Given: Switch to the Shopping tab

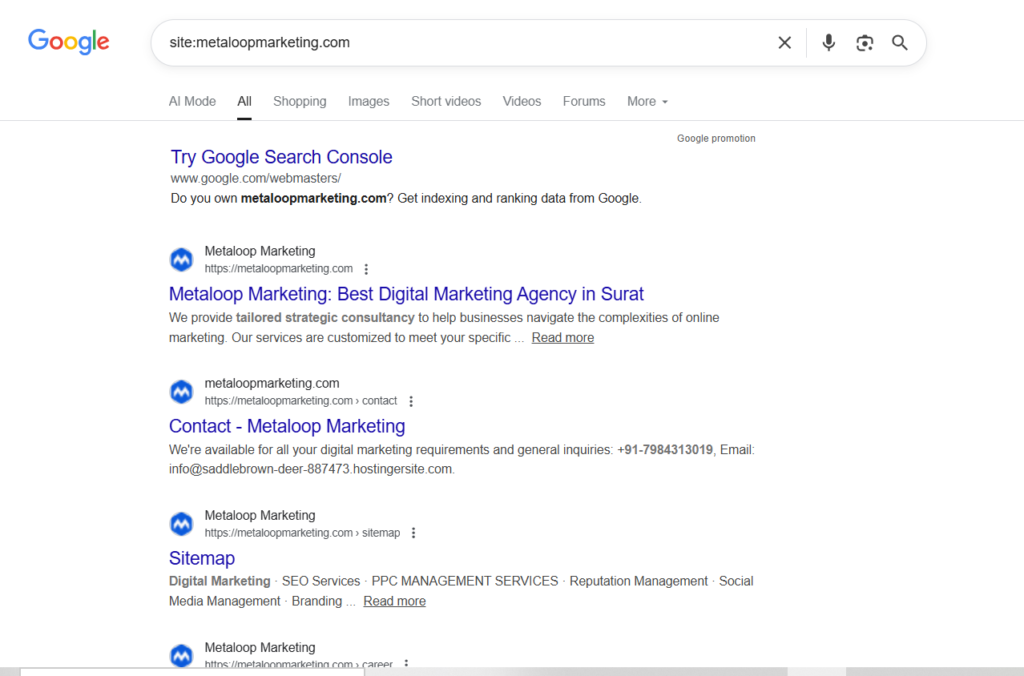Looking at the screenshot, I should click(x=299, y=101).
